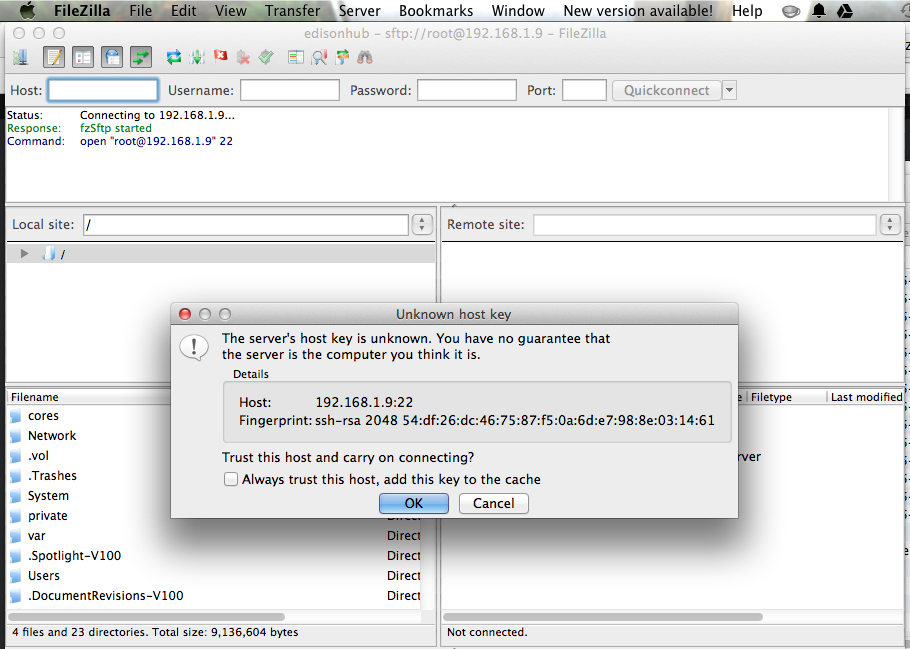Select the '.DocumentRevisions-V100' folder row
910x649 pixels.
[215, 596]
